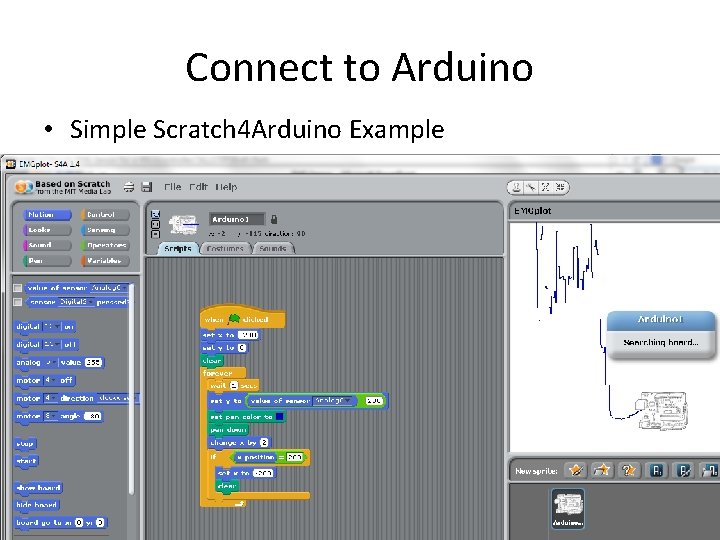720x540 pixels.
Task: Get a surprise sprite icon
Action: (x=629, y=470)
